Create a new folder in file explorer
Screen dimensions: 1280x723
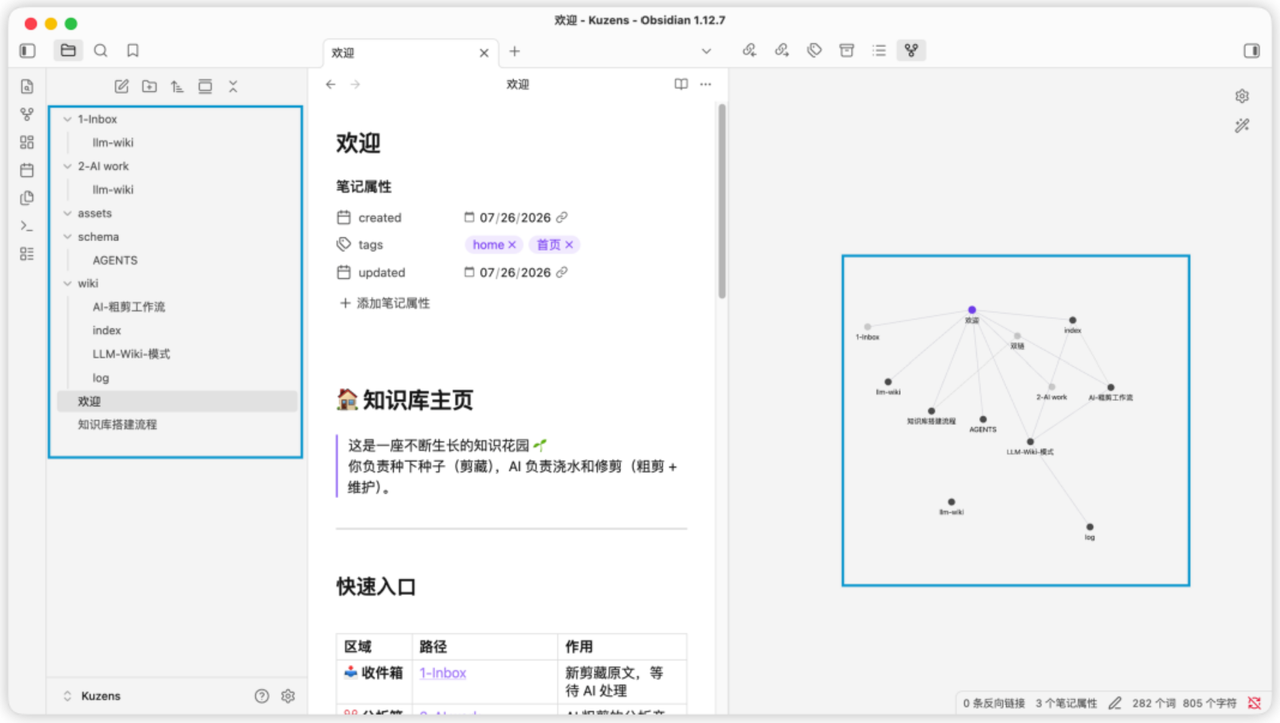click(x=149, y=86)
